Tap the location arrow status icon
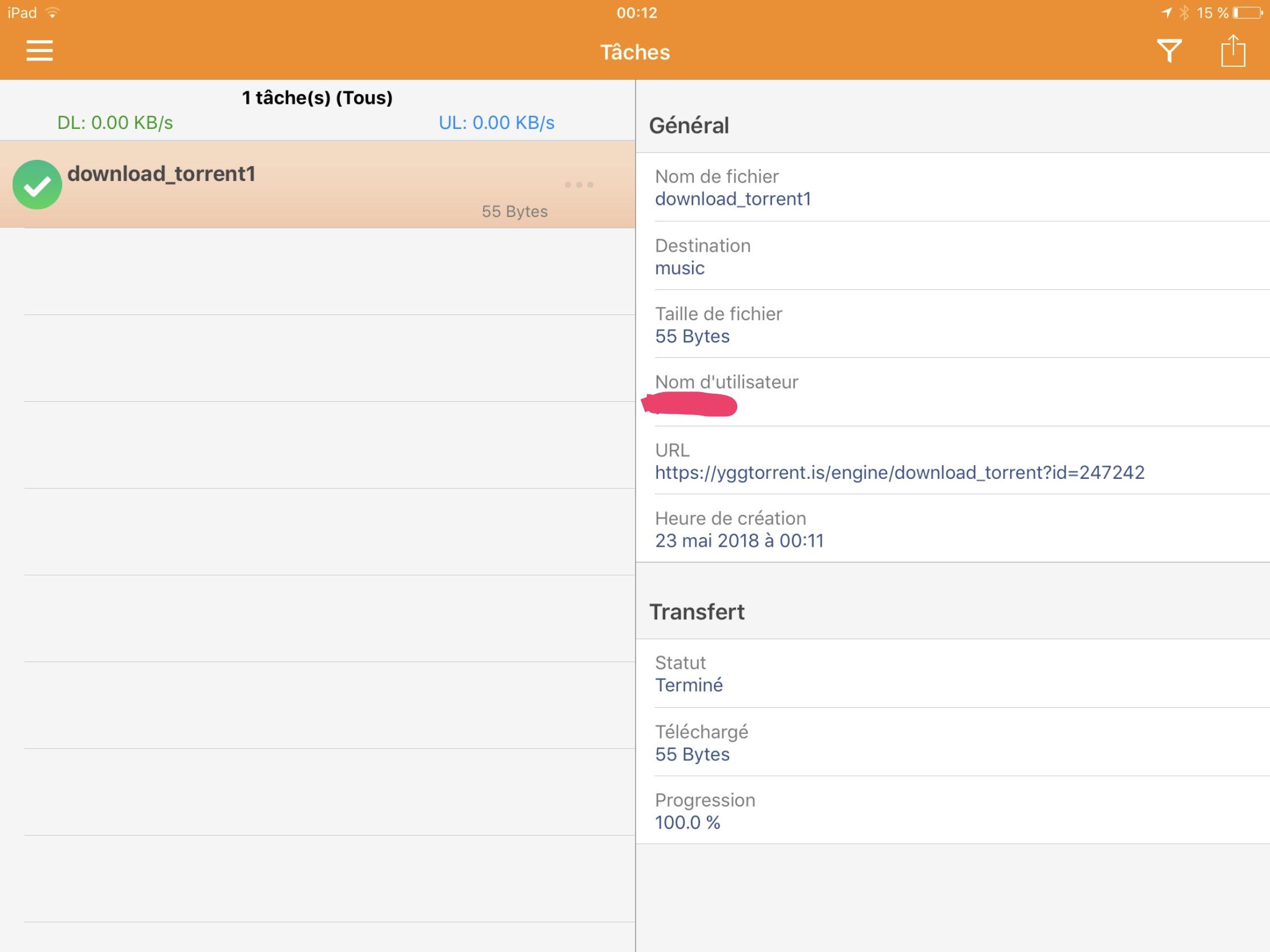 pyautogui.click(x=1166, y=13)
